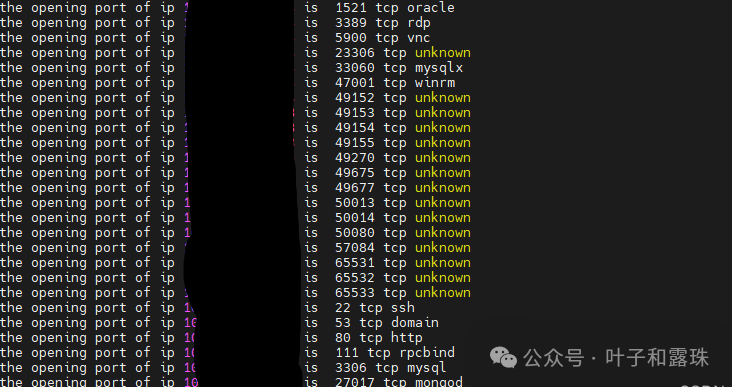This screenshot has height=387, width=732.
Task: Click the rdp service name
Action: pyautogui.click(x=419, y=23)
